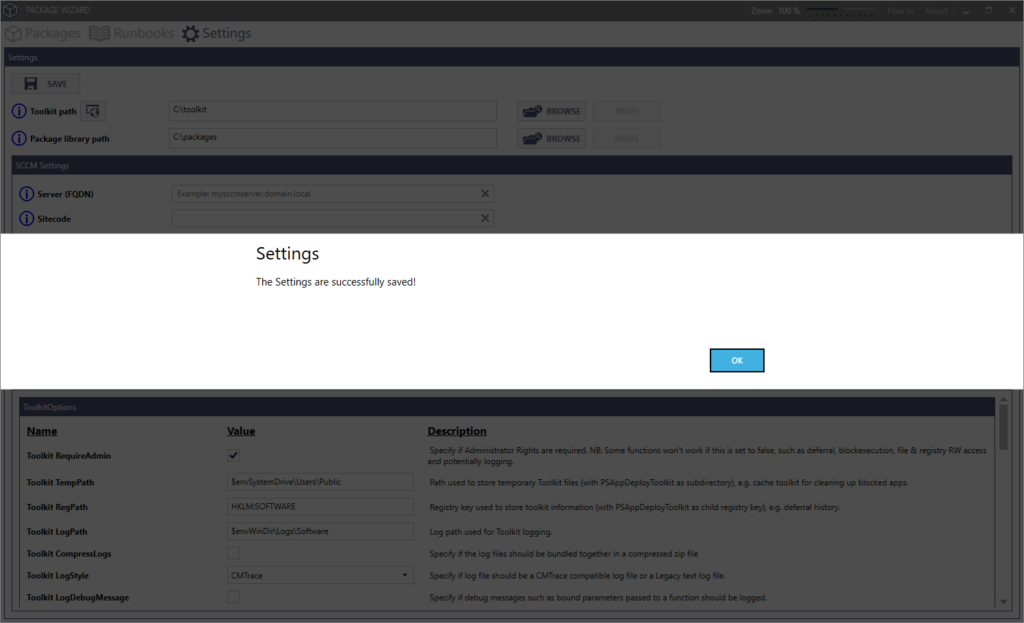Sort by the Name column header
Screen dimensions: 1024x623
tap(42, 431)
